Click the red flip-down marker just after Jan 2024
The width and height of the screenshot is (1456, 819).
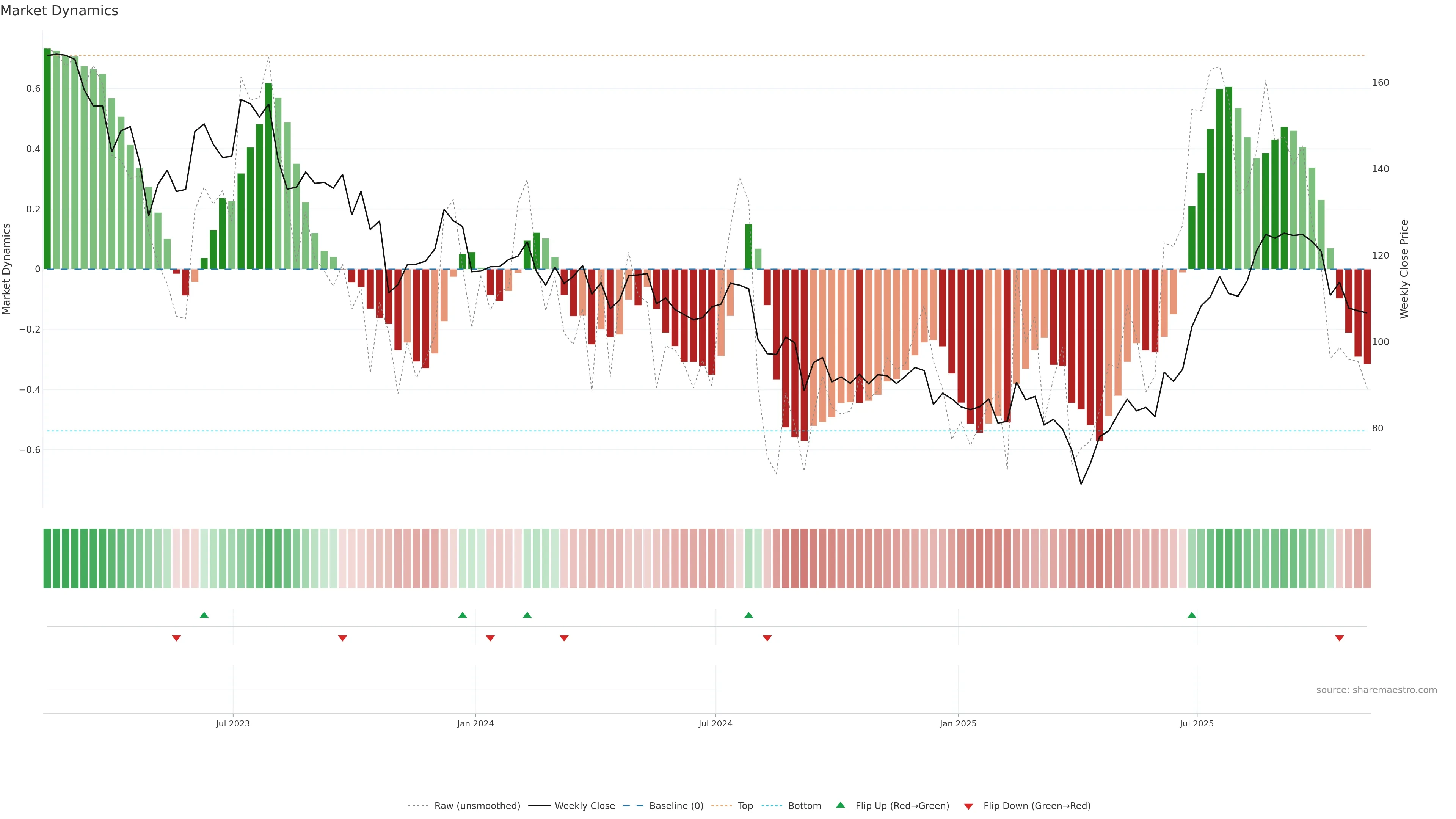point(490,638)
